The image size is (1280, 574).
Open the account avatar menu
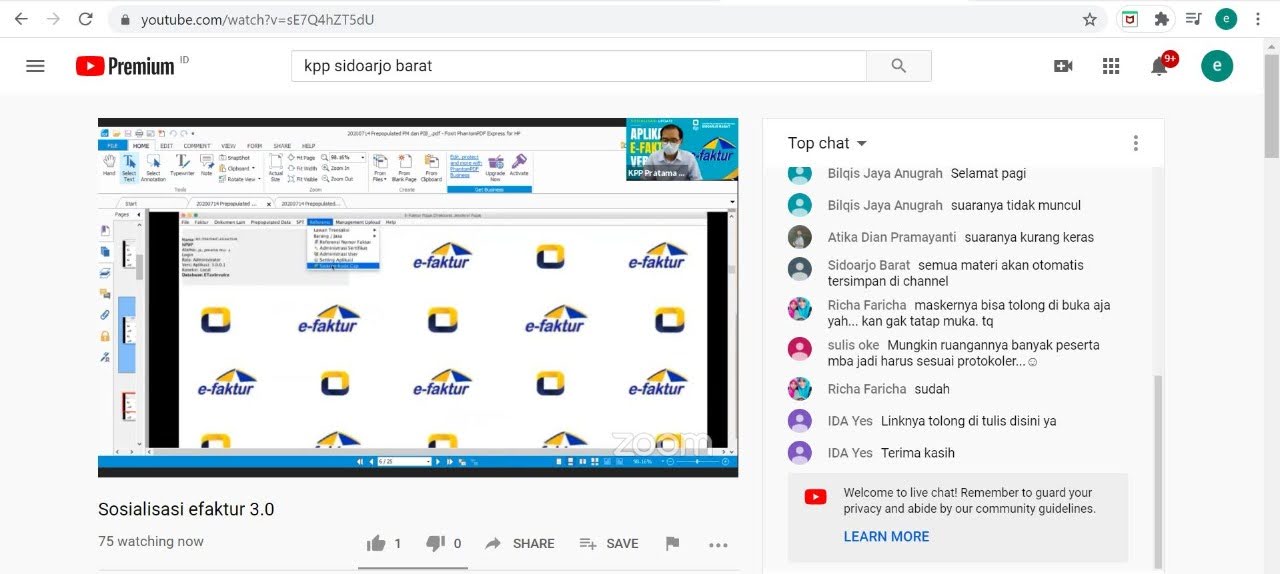tap(1216, 66)
